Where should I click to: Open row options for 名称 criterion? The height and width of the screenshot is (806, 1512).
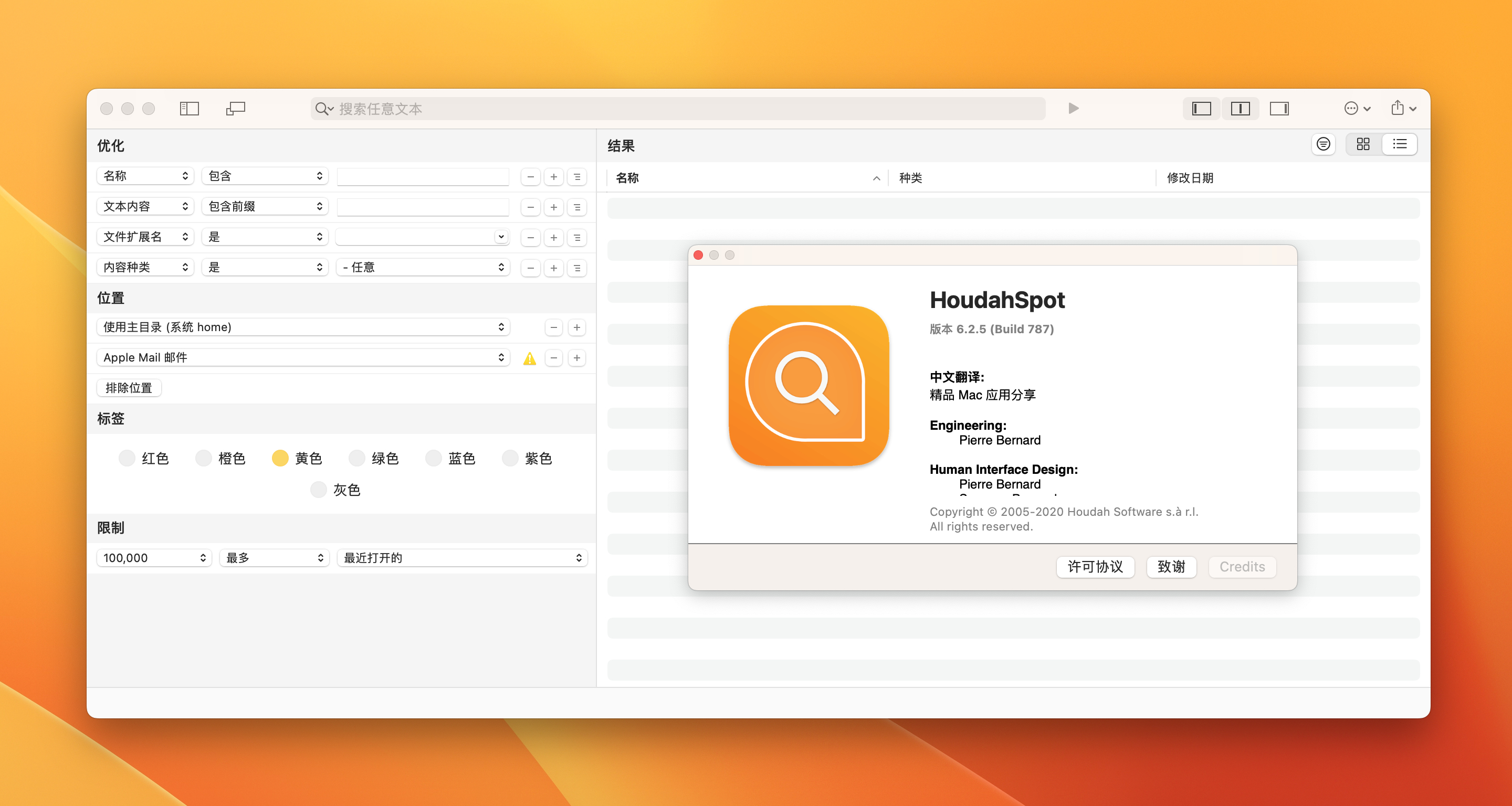point(577,176)
